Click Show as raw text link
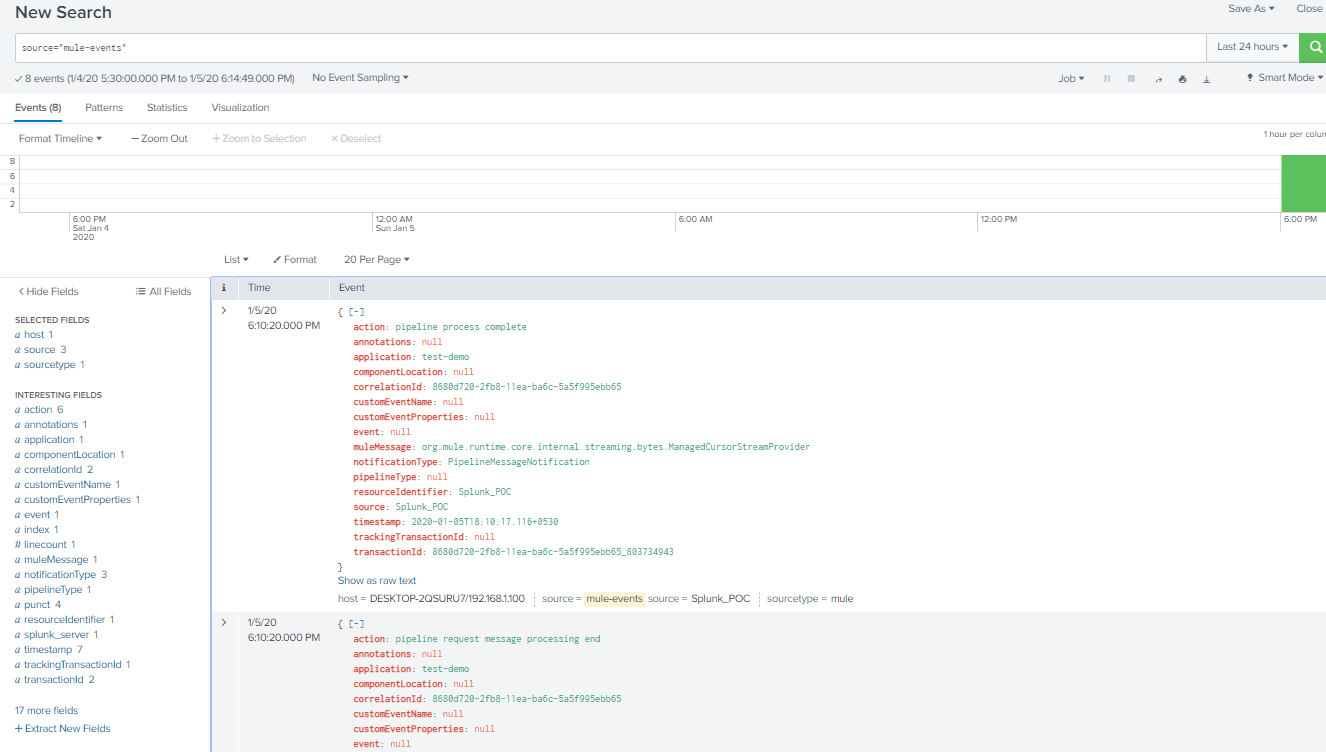This screenshot has height=752, width=1326. (x=377, y=581)
